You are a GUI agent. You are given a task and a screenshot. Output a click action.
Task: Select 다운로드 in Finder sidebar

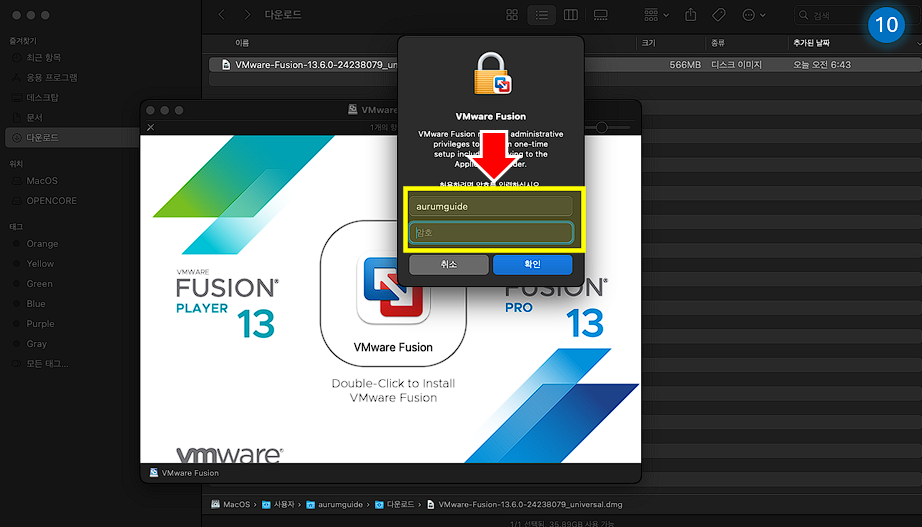coord(72,138)
